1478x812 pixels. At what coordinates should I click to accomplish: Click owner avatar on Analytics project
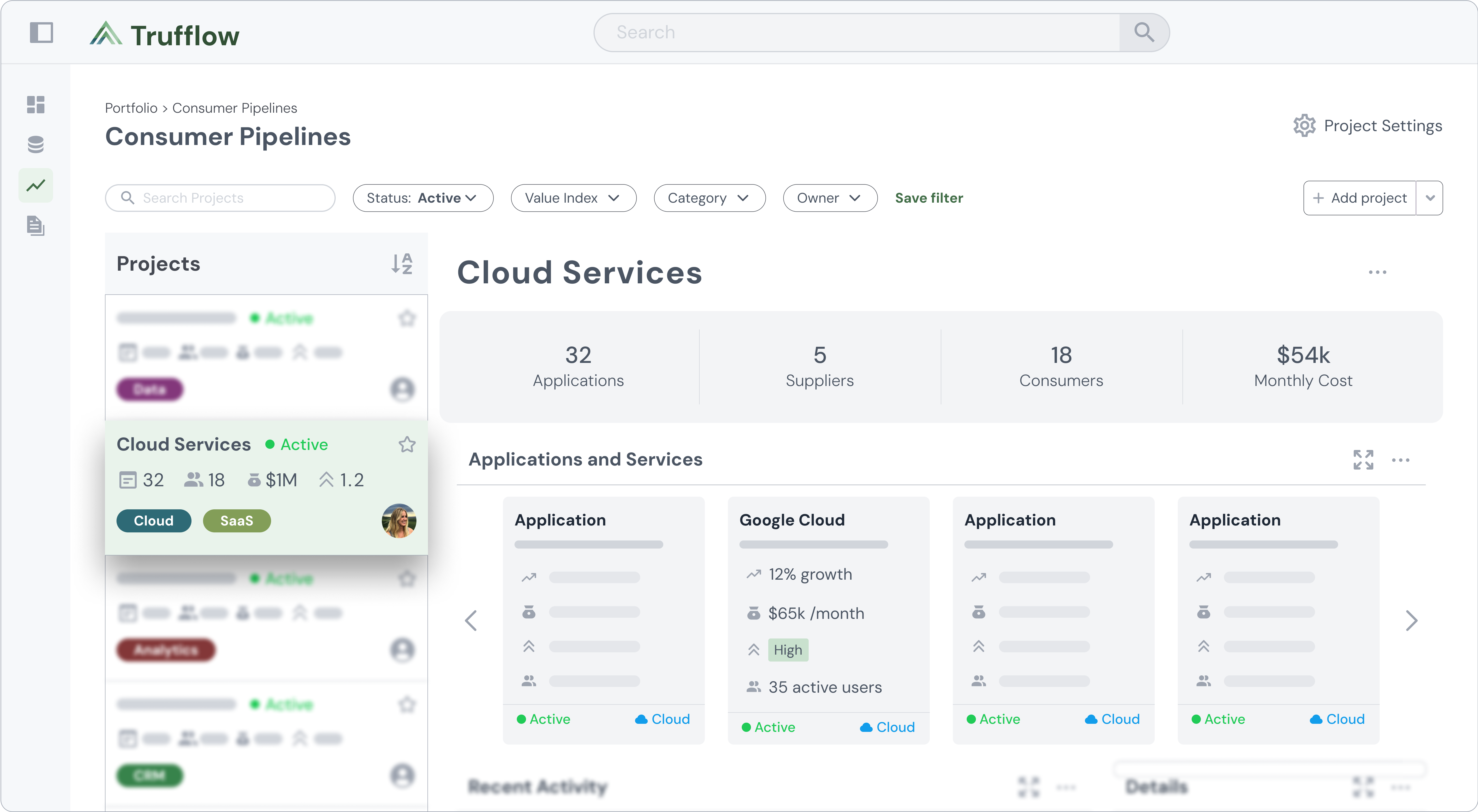[402, 650]
